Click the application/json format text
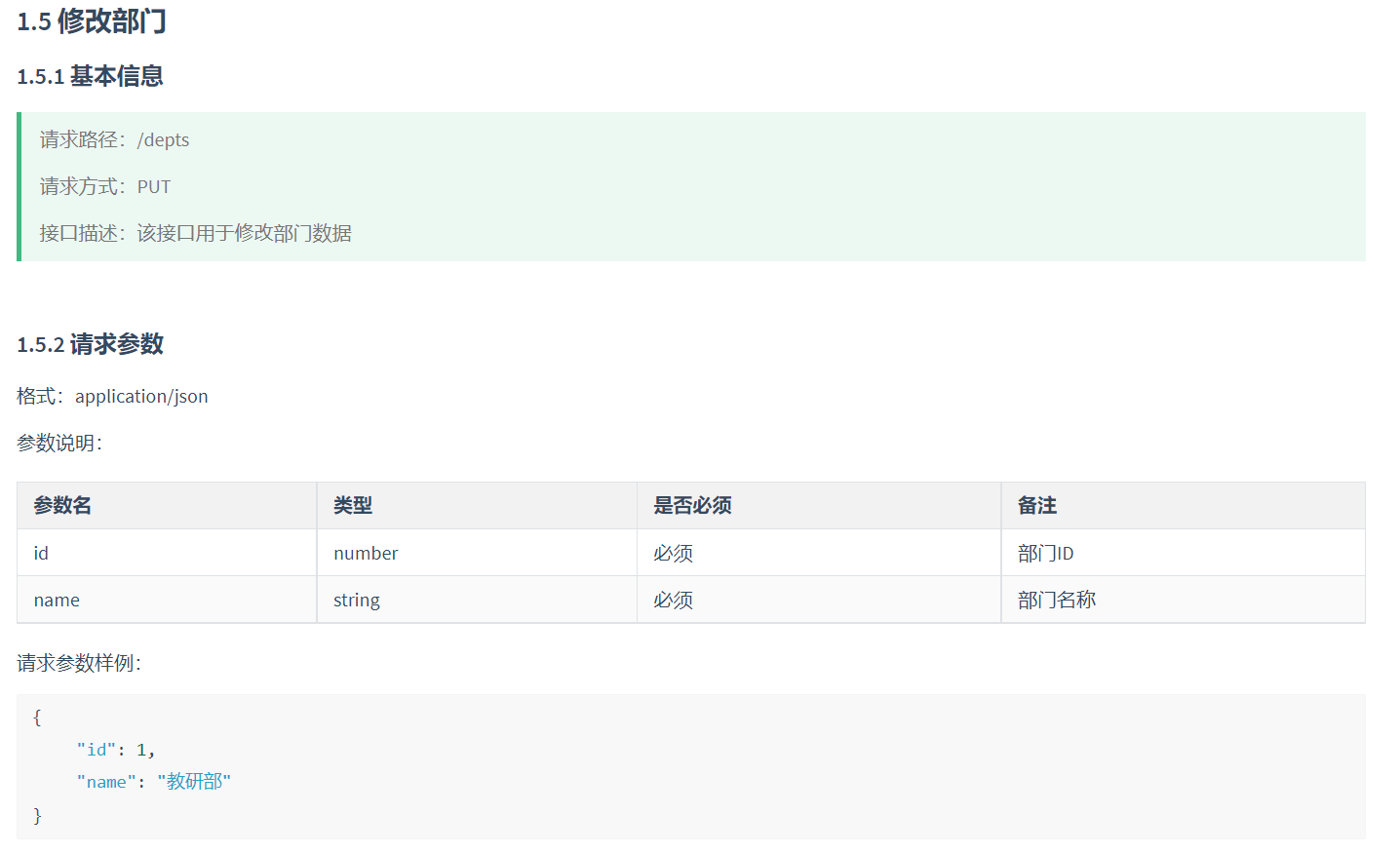Viewport: 1400px width, 854px height. [x=141, y=397]
